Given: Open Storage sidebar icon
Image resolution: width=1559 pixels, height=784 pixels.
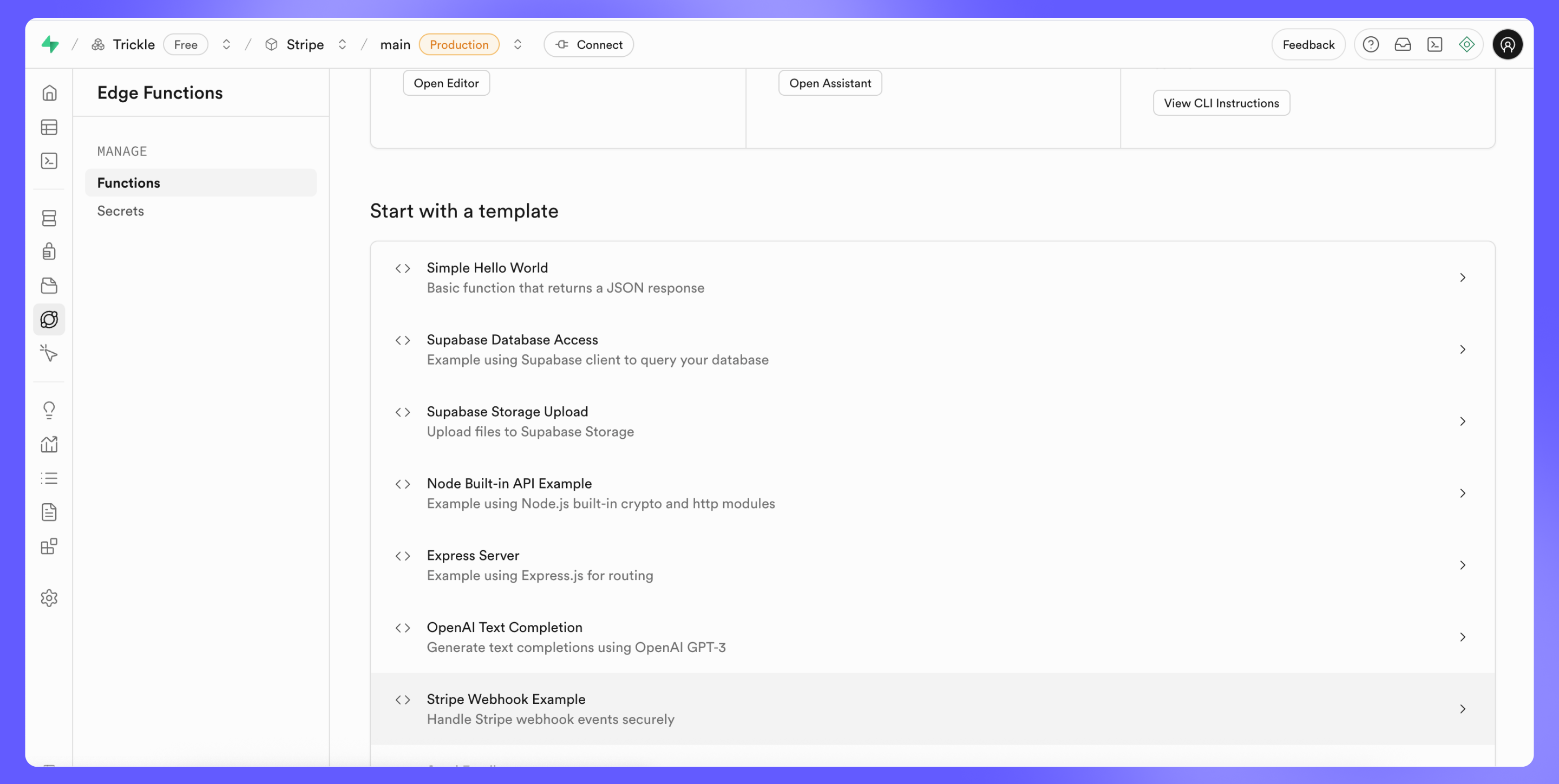Looking at the screenshot, I should coord(49,286).
